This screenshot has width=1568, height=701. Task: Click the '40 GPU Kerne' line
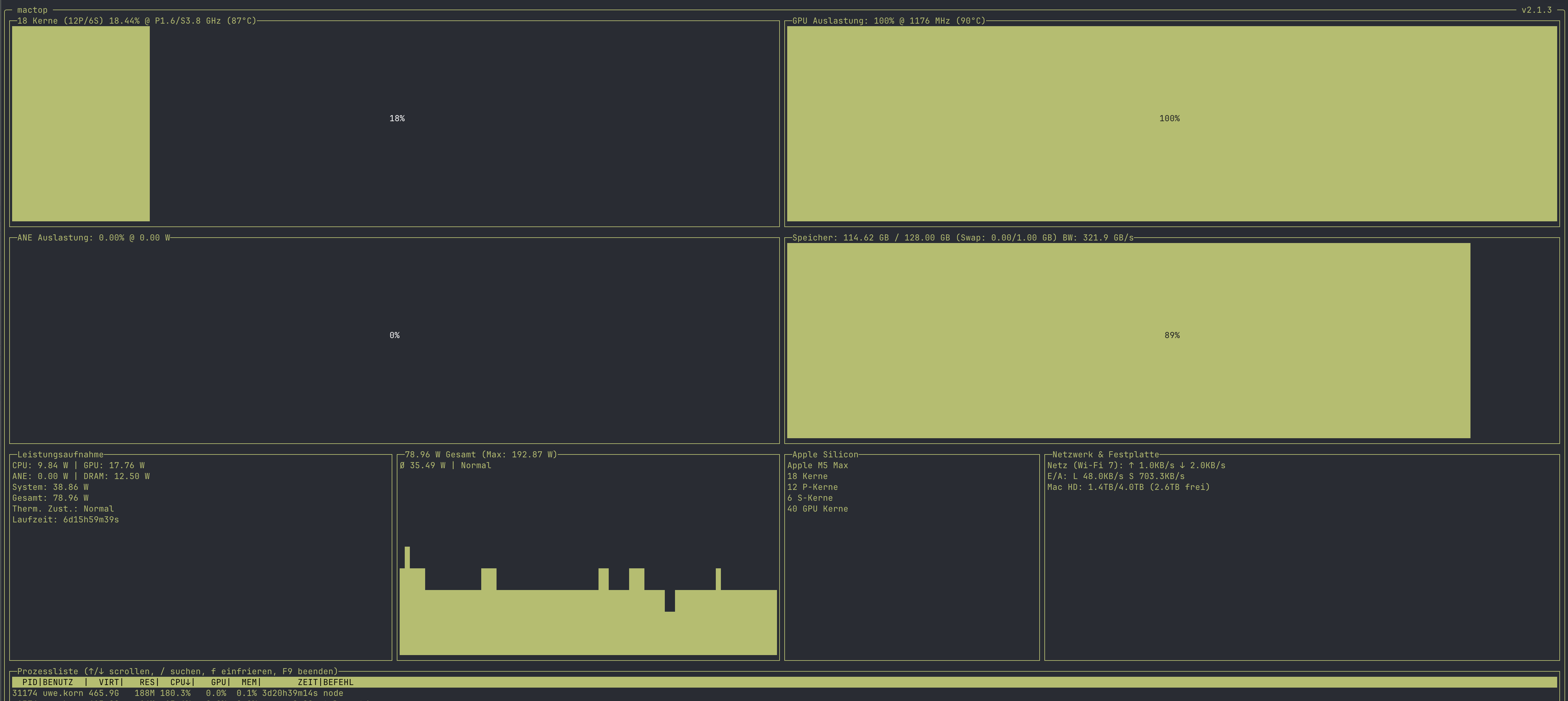pos(817,509)
